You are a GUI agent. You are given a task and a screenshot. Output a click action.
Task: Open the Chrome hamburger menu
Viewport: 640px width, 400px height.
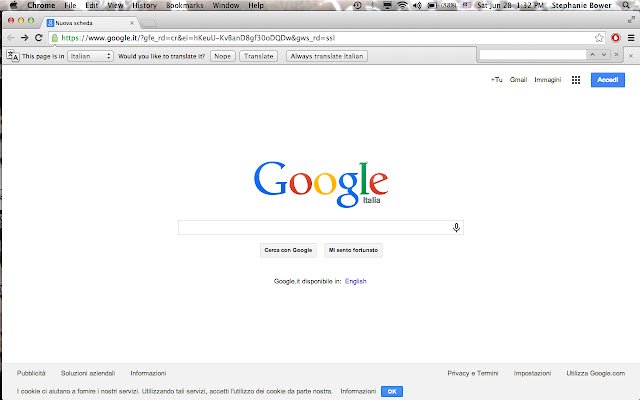pos(631,38)
